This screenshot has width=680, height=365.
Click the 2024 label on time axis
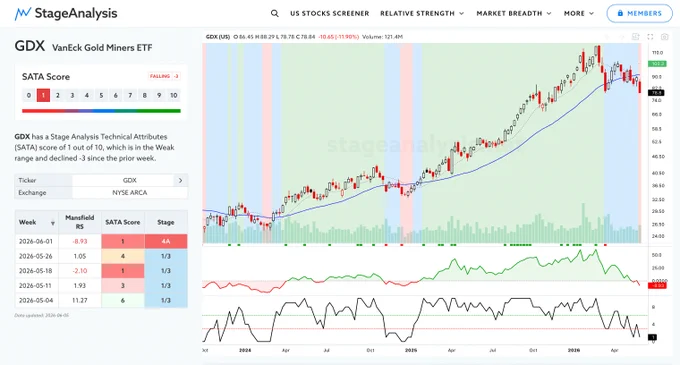[245, 350]
